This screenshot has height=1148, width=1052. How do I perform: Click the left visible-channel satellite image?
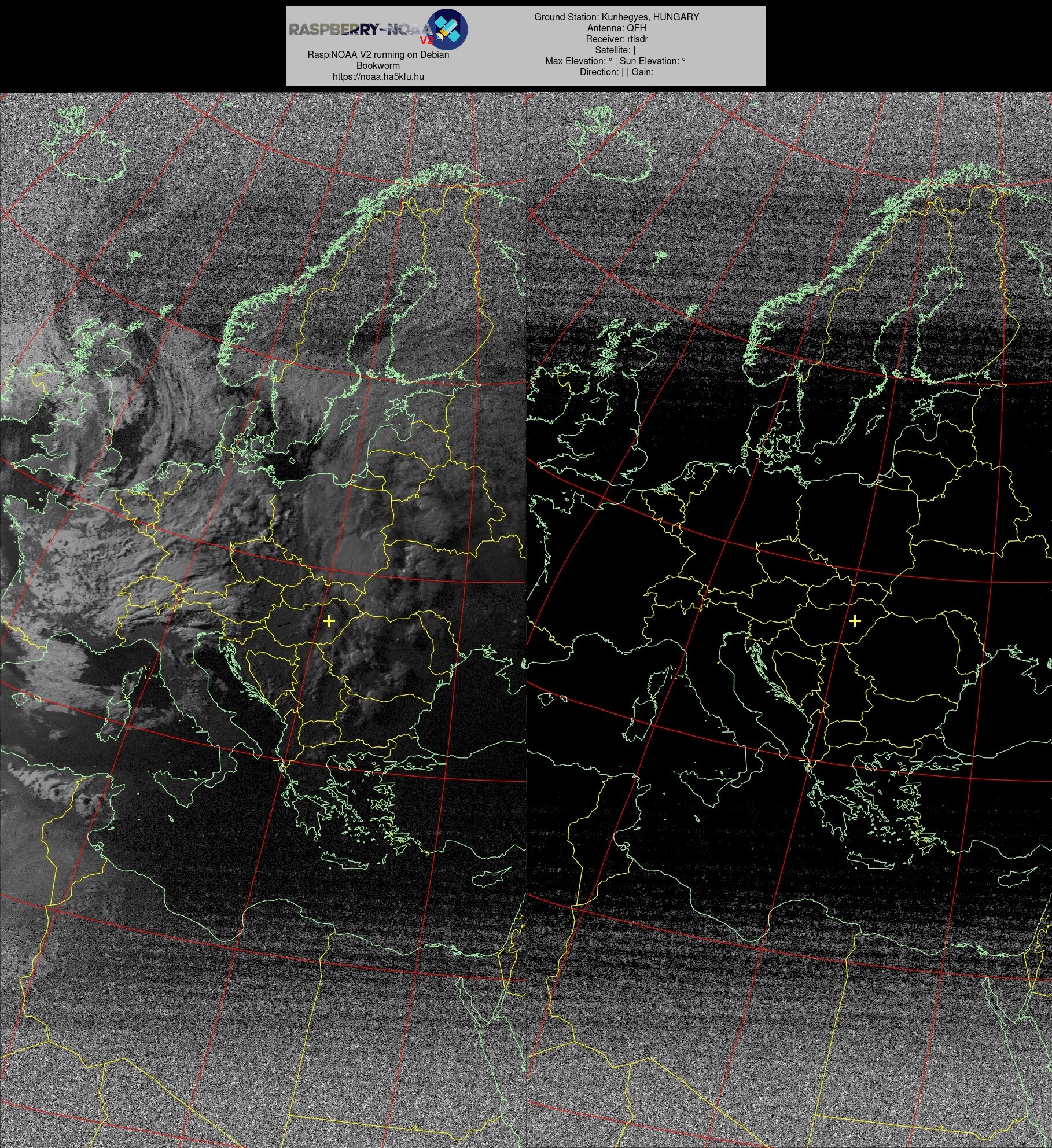click(x=263, y=620)
